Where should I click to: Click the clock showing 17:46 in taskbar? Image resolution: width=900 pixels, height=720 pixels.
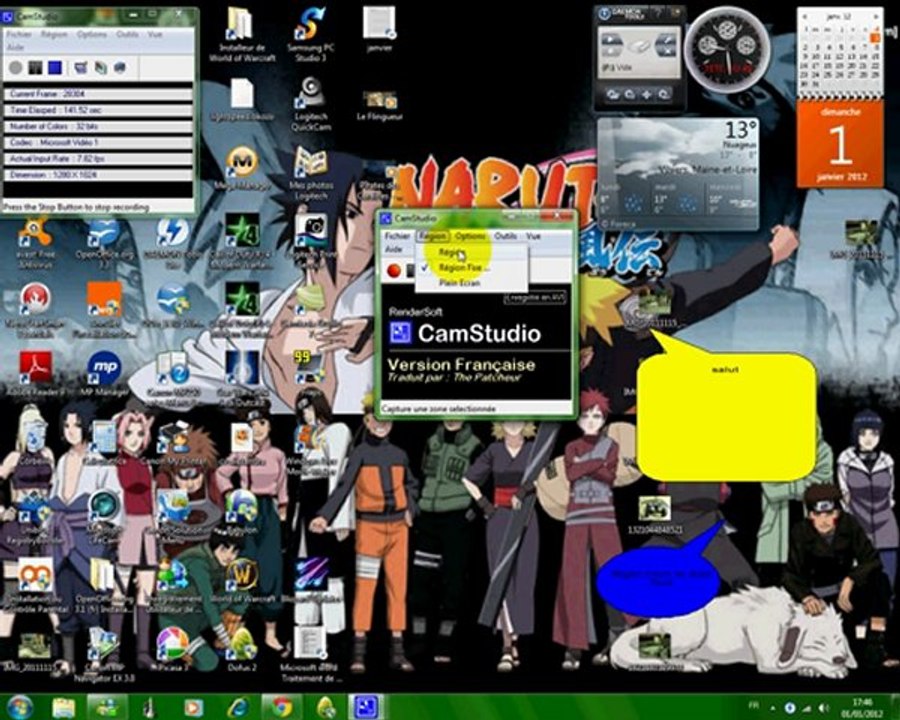coord(863,707)
